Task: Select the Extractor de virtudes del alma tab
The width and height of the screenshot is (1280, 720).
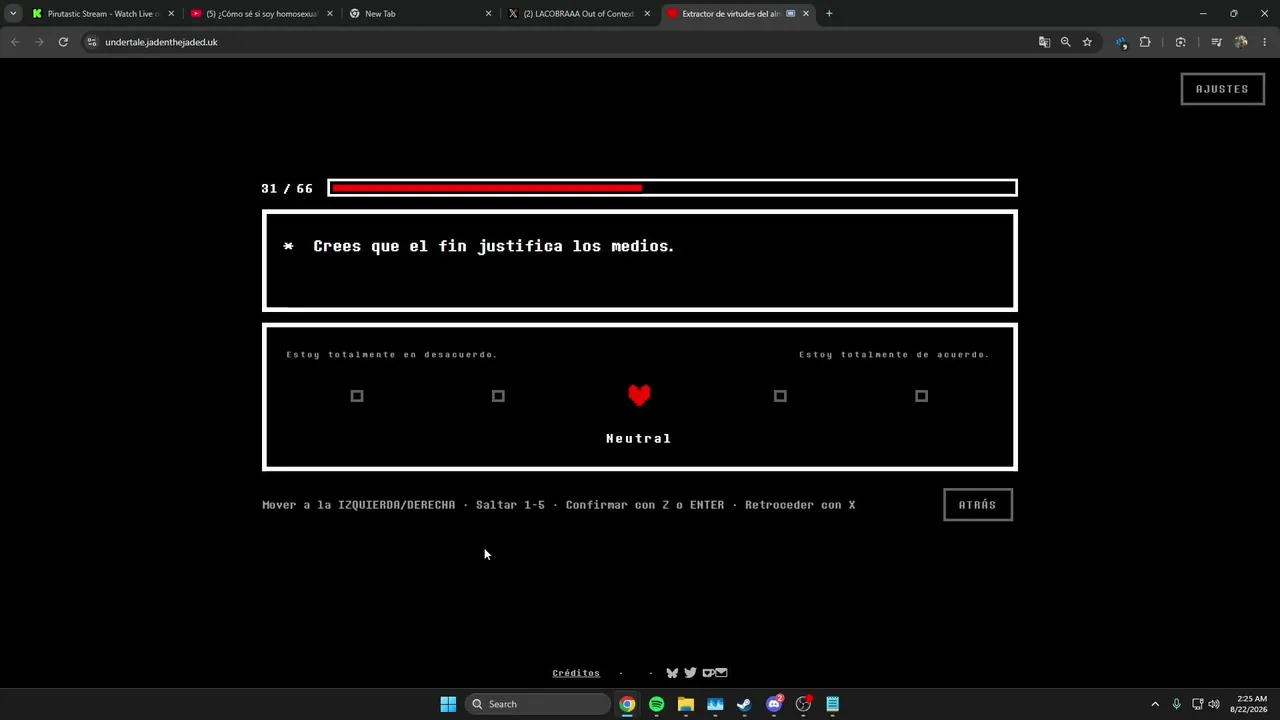Action: 737,14
